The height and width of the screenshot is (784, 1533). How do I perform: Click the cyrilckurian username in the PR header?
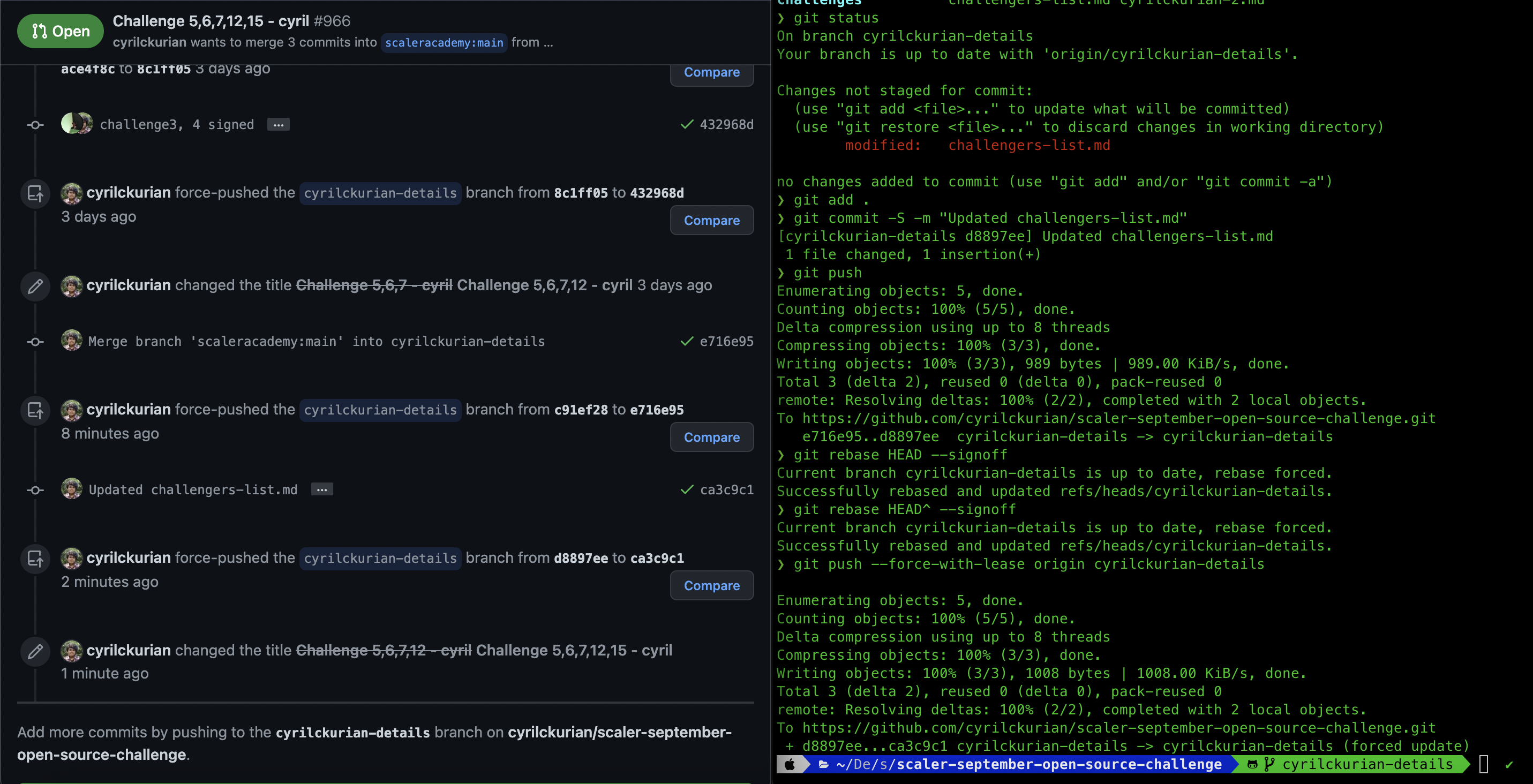(149, 42)
